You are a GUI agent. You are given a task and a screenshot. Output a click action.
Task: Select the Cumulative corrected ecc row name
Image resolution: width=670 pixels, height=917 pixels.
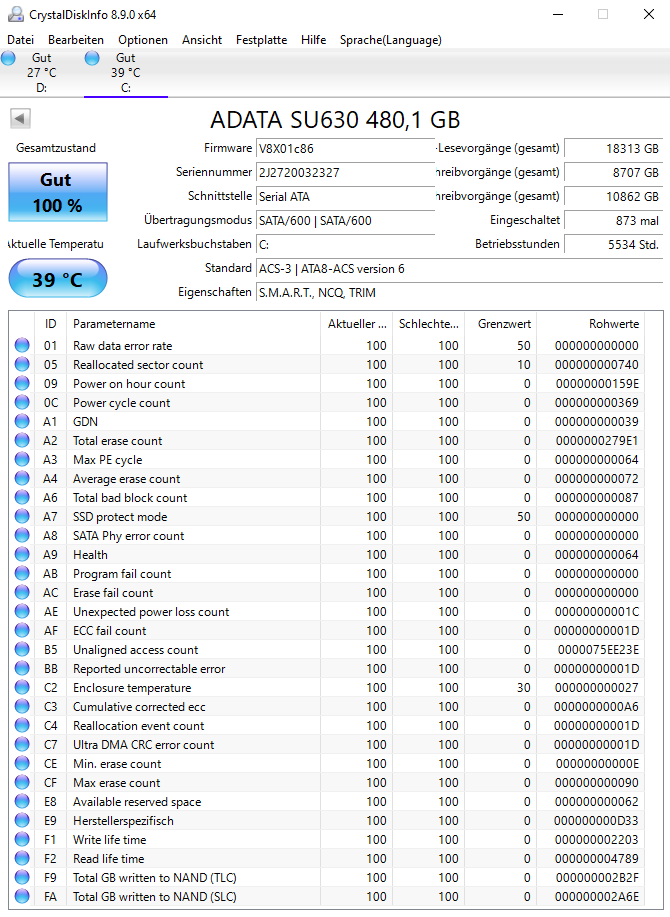tap(139, 706)
